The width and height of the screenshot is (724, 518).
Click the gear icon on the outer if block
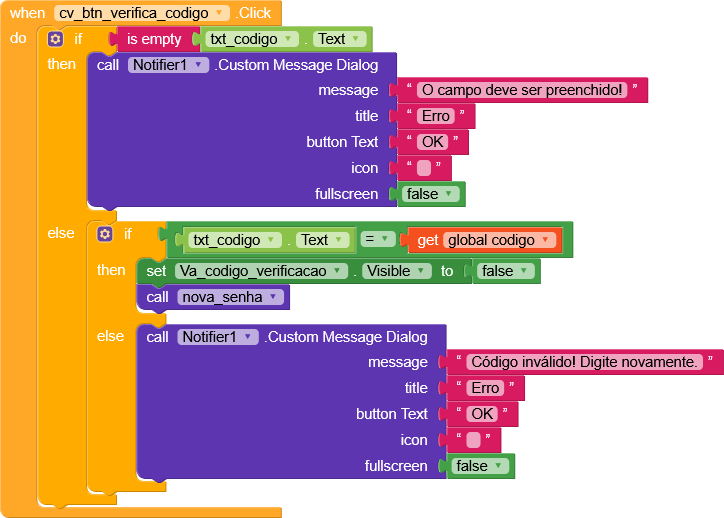(55, 39)
